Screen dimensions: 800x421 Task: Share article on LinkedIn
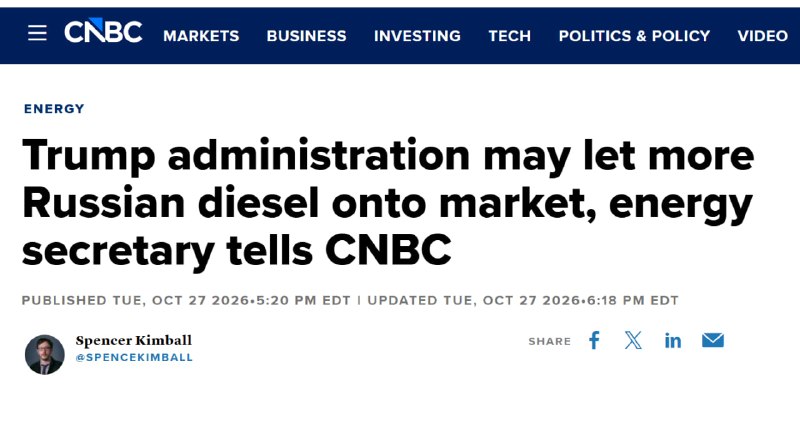coord(672,340)
